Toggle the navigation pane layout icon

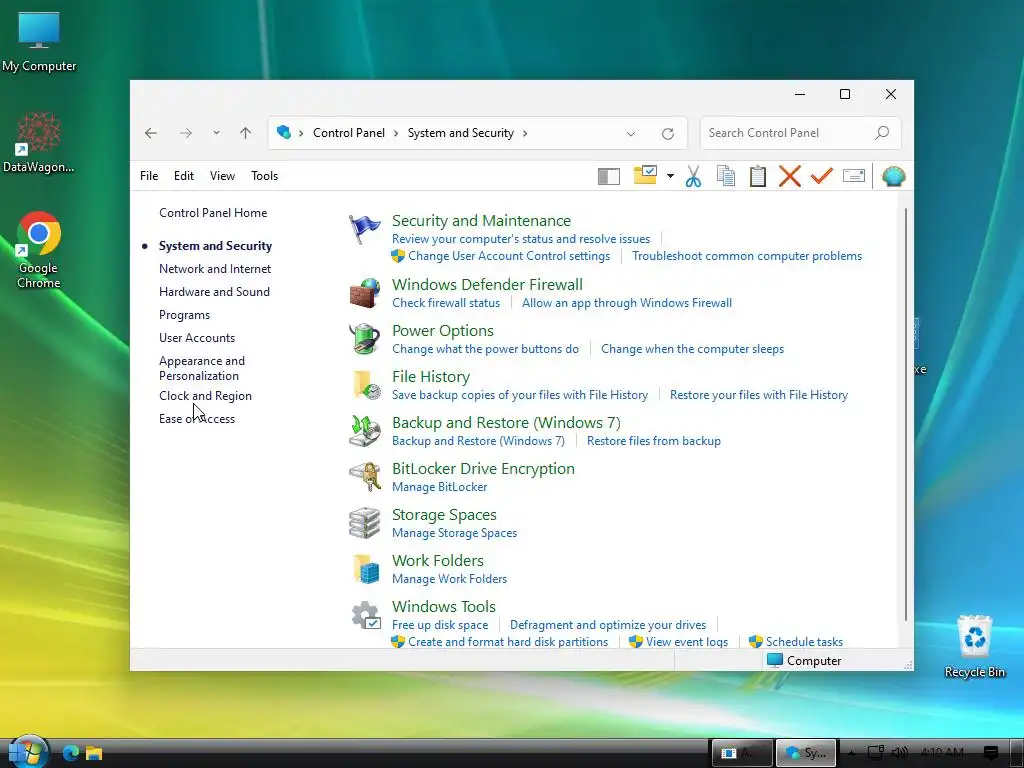609,176
